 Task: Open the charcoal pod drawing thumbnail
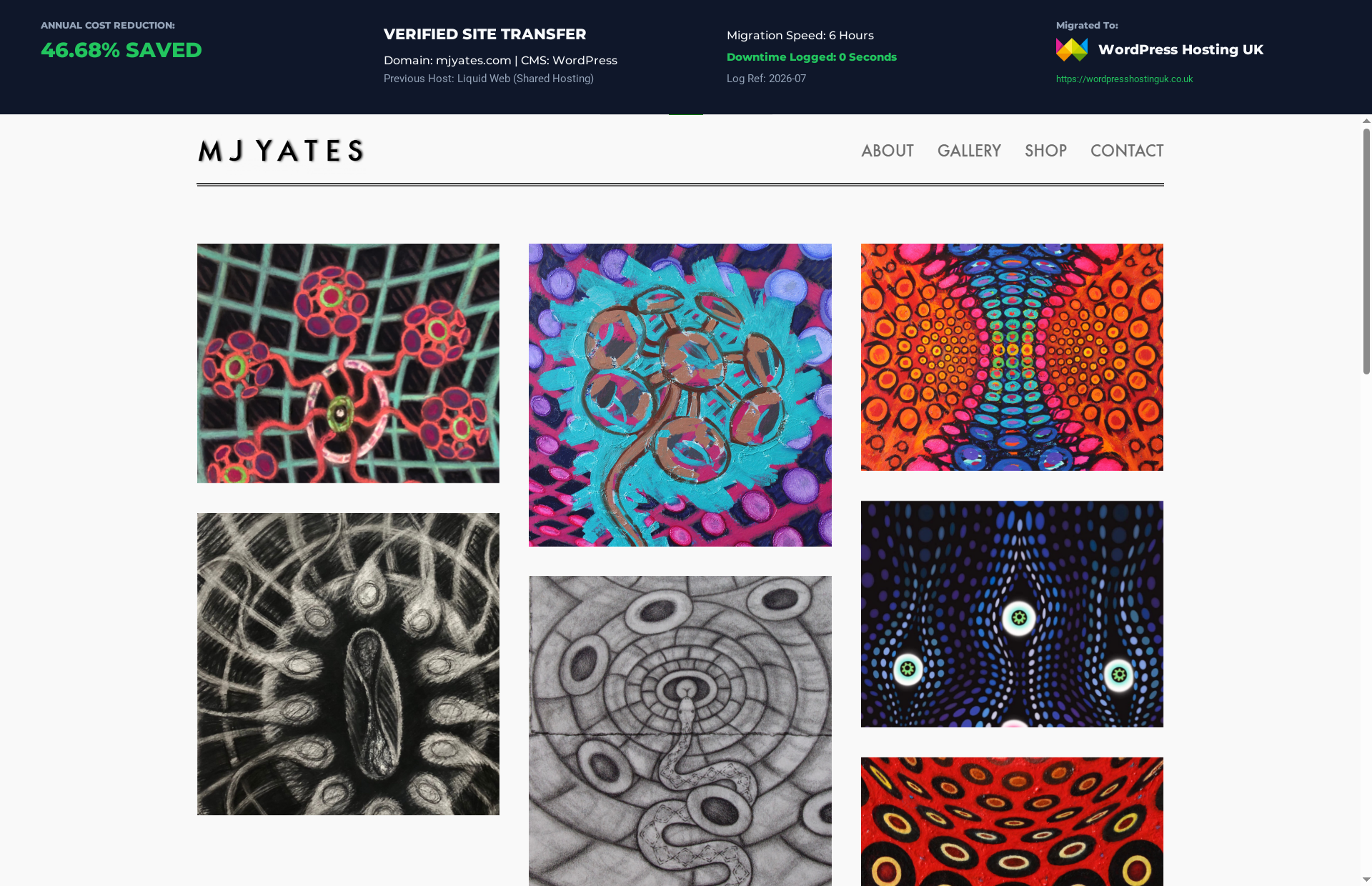pyautogui.click(x=348, y=664)
